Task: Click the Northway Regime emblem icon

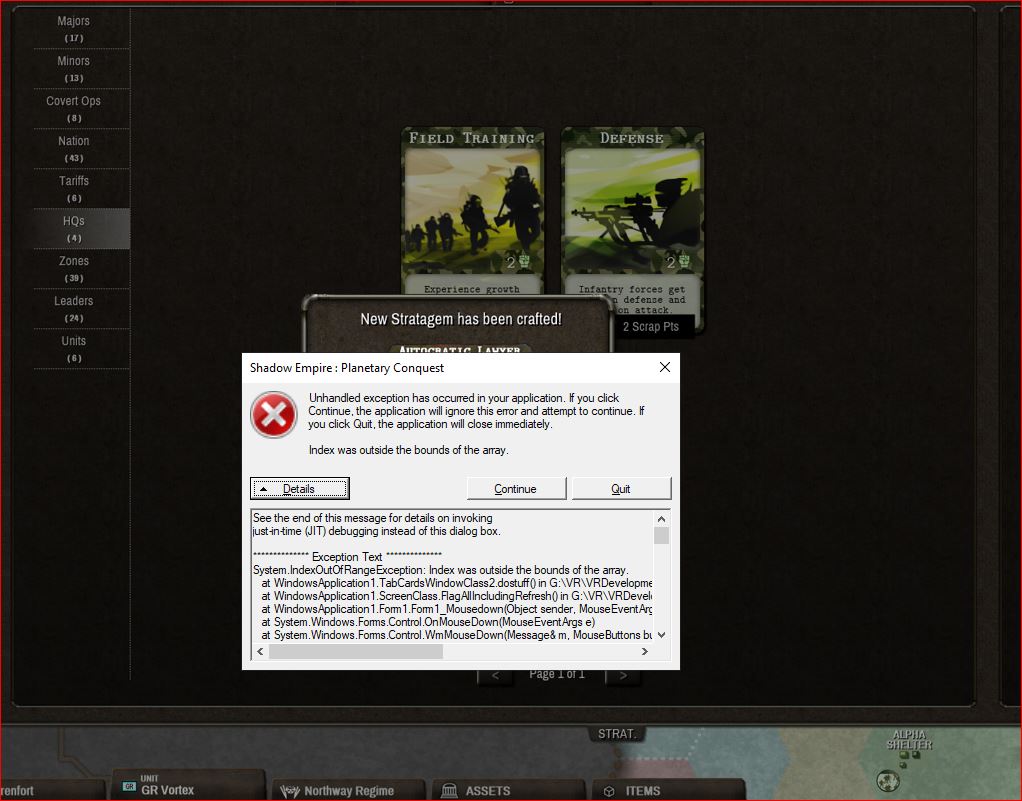Action: (289, 791)
